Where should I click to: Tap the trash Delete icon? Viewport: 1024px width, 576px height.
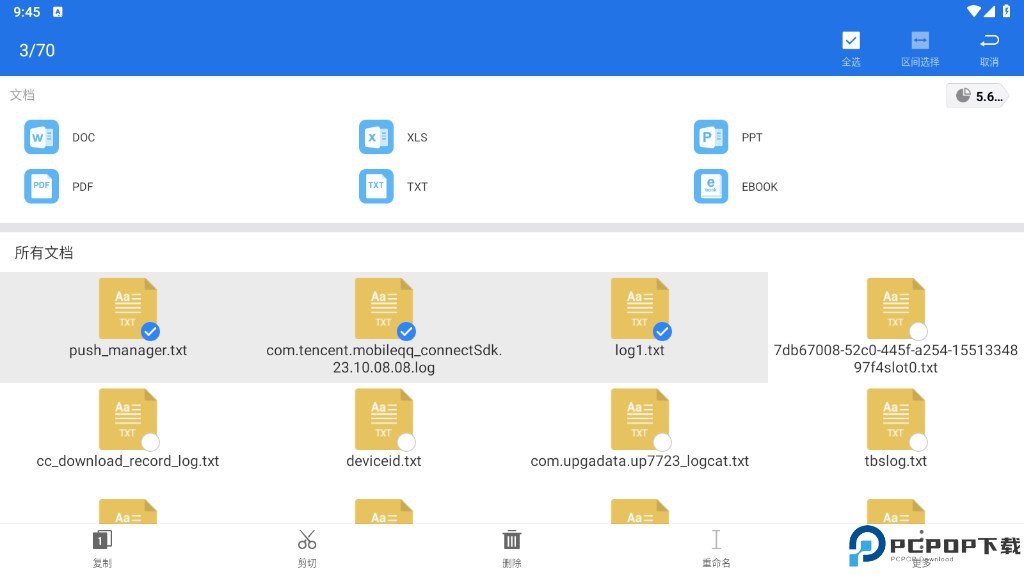pyautogui.click(x=512, y=541)
